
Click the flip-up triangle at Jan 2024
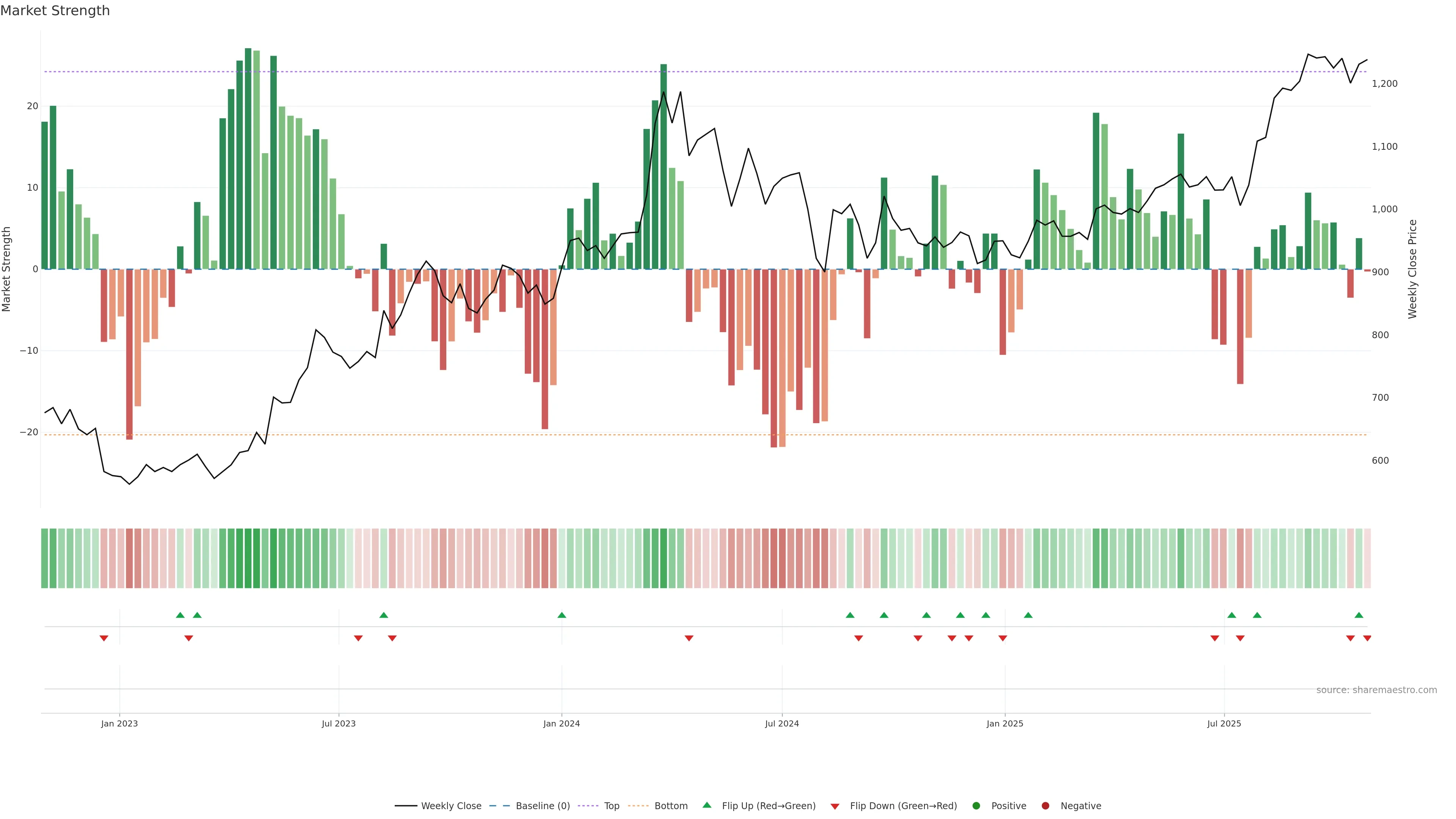[x=562, y=615]
